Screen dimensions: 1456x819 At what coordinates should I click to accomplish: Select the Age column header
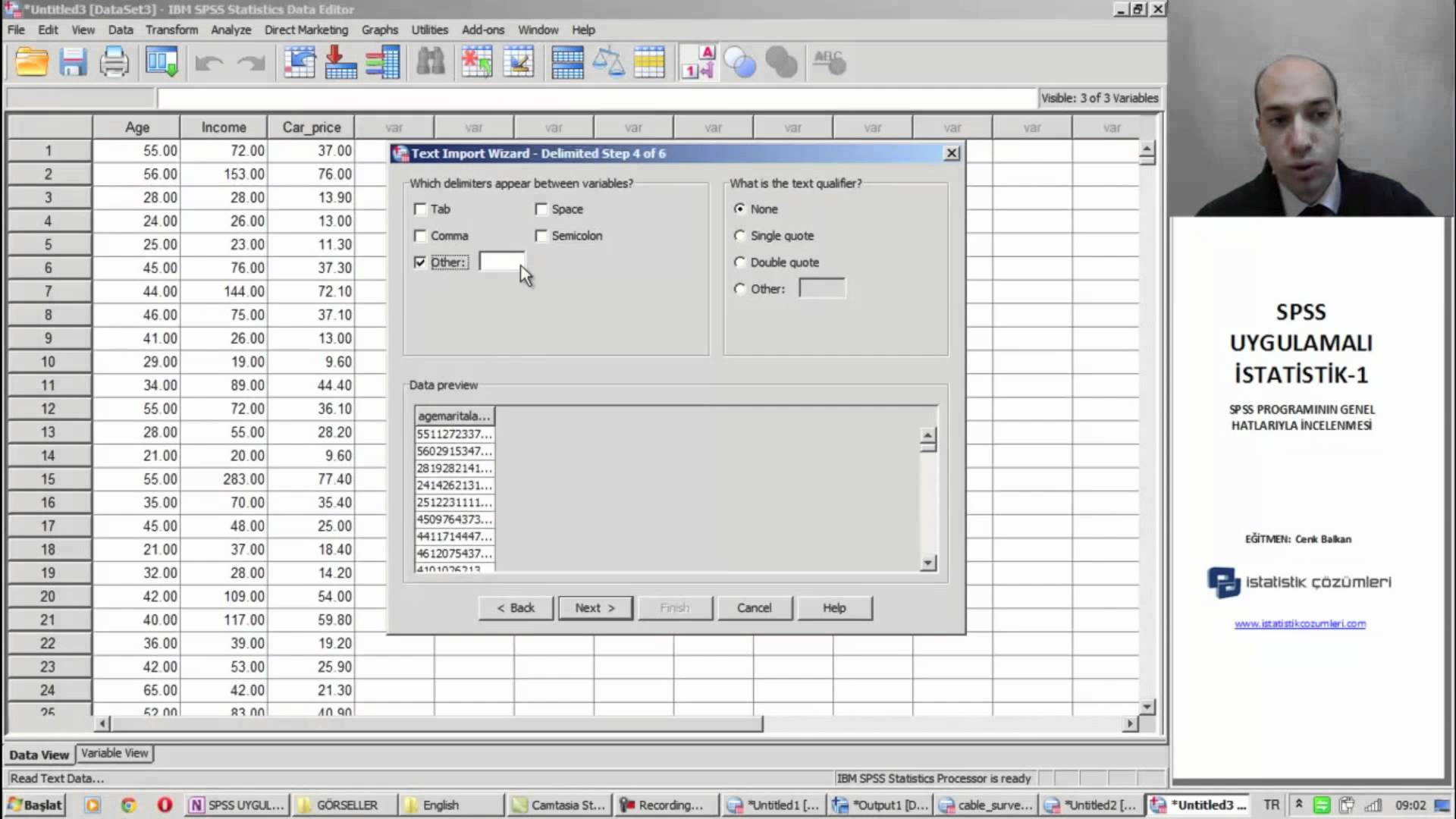click(x=136, y=127)
